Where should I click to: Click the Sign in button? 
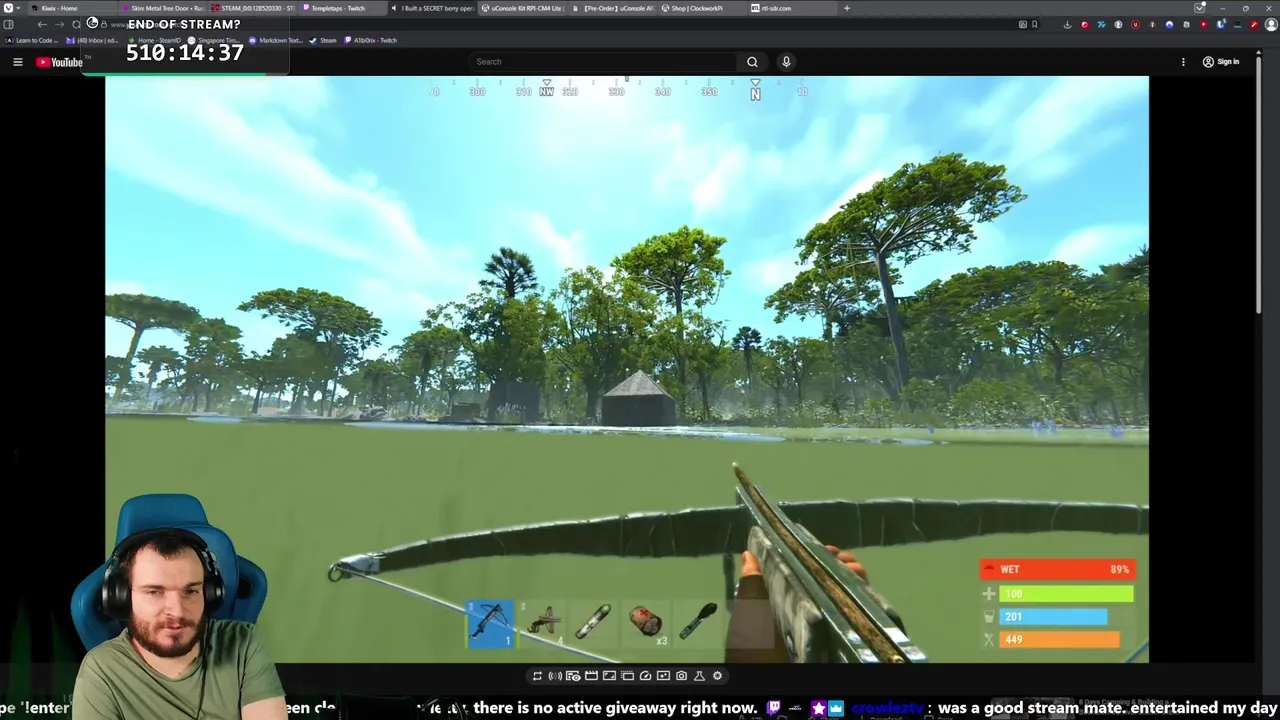click(1221, 62)
